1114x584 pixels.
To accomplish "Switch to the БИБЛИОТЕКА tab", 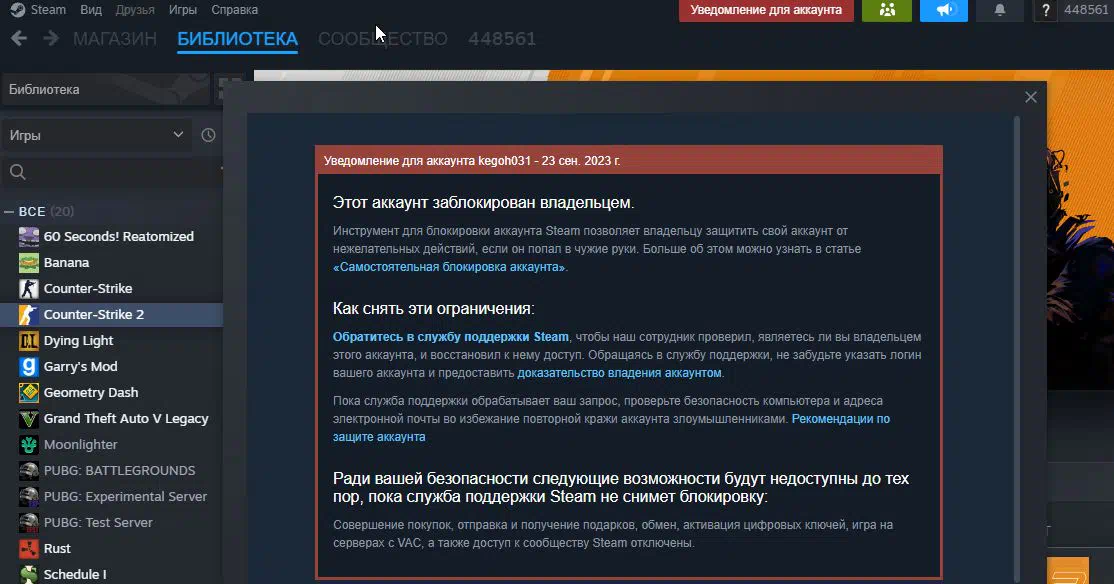I will coord(237,39).
